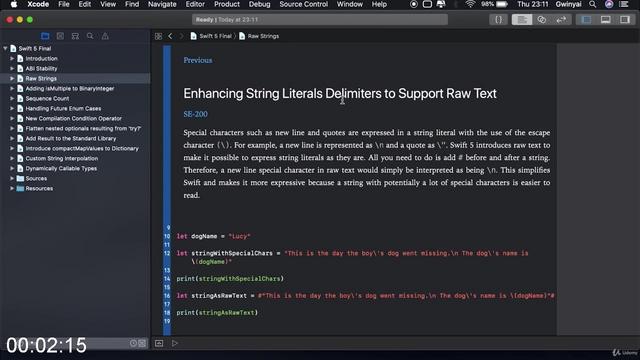
Task: Select Introduce compactMapValues to Dictionary page
Action: tap(82, 149)
